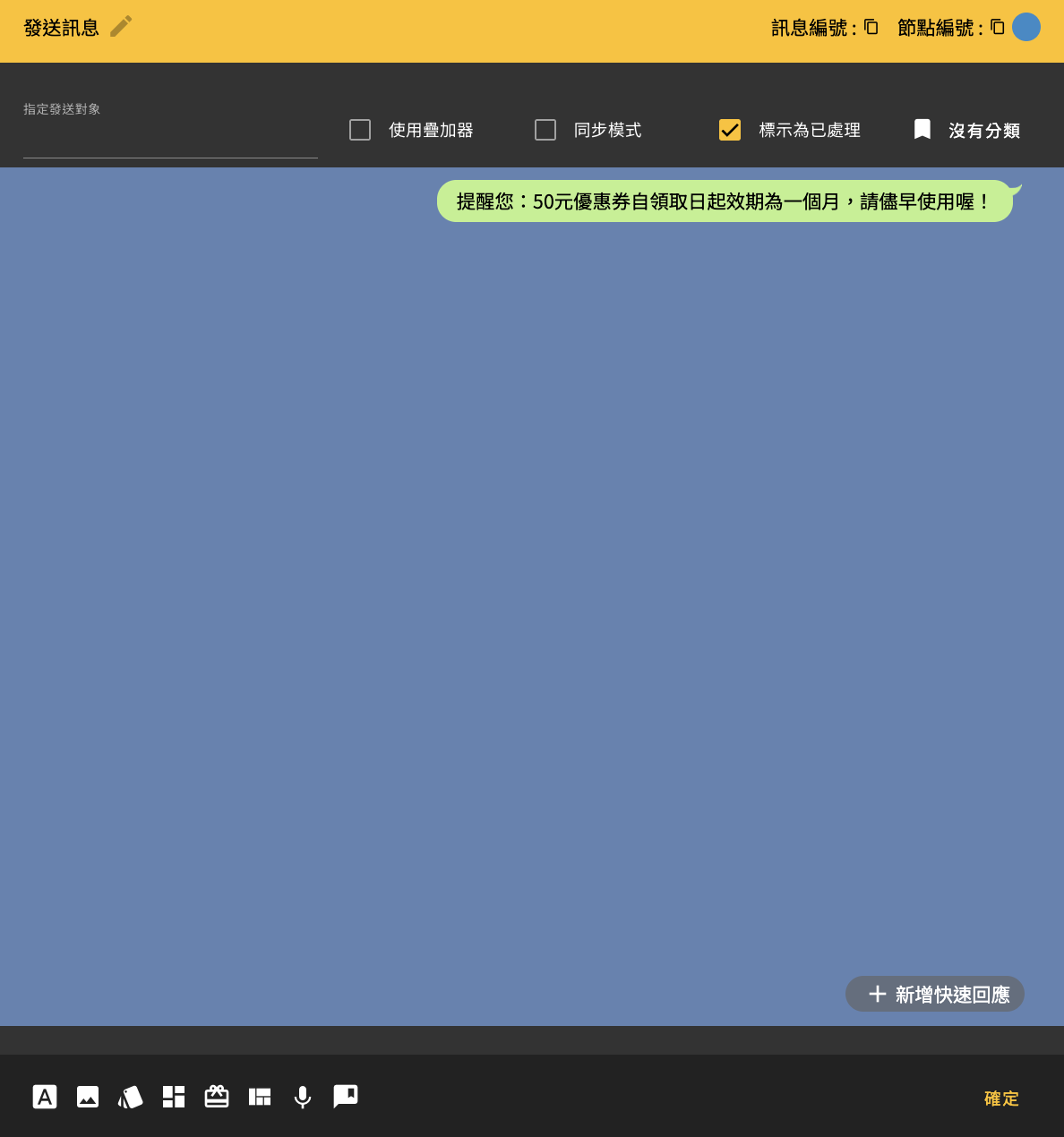Insert a card carousel with the cards icon
This screenshot has width=1064, height=1137.
(131, 1097)
